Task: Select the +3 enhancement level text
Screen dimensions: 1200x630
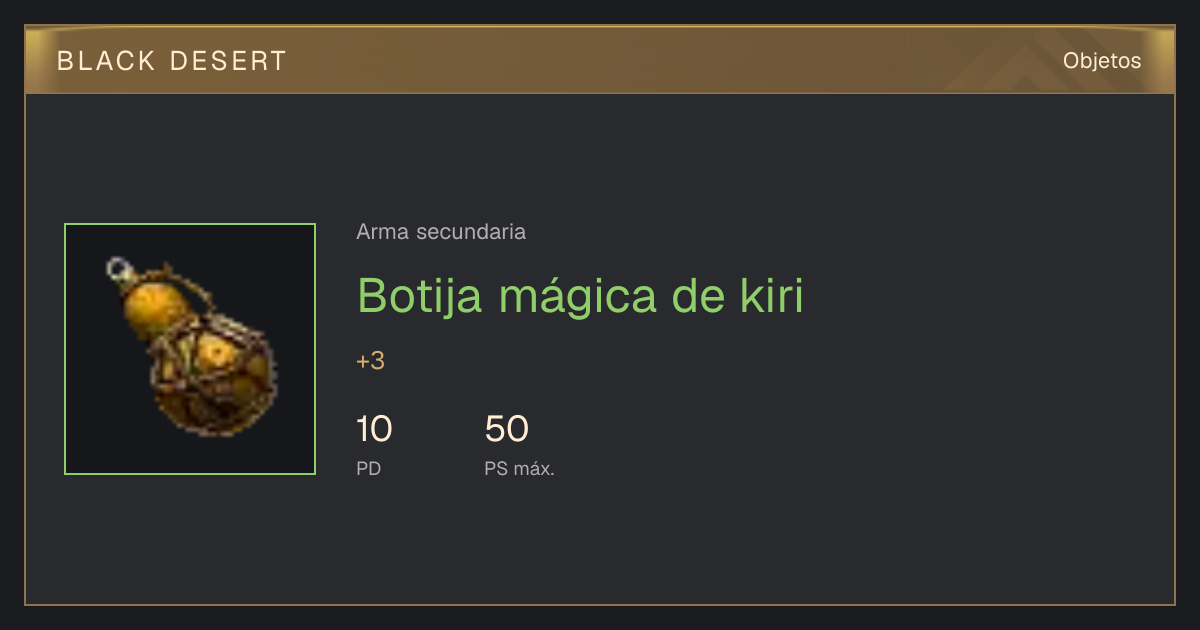Action: (370, 361)
